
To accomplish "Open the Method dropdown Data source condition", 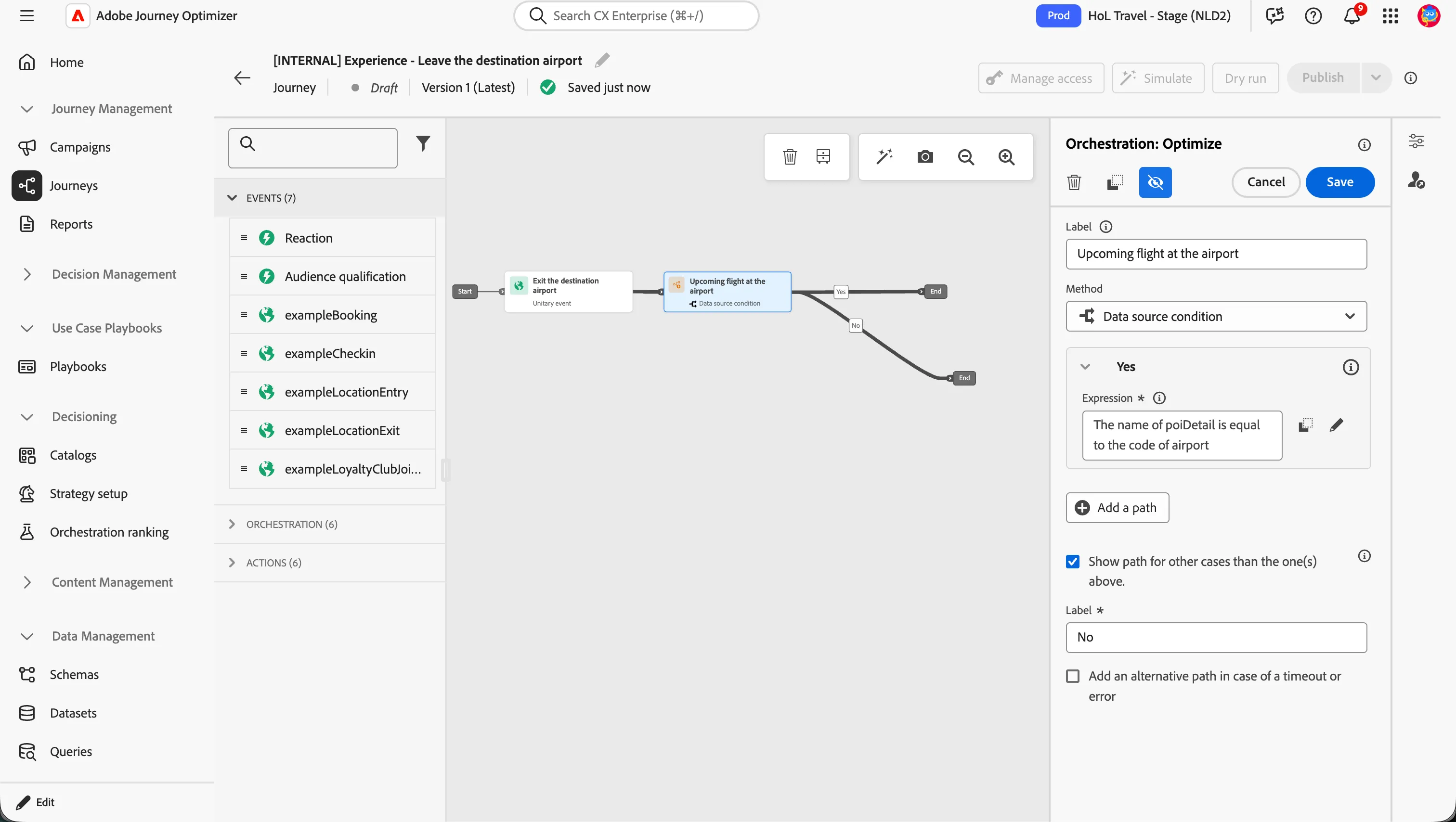I will (1216, 316).
